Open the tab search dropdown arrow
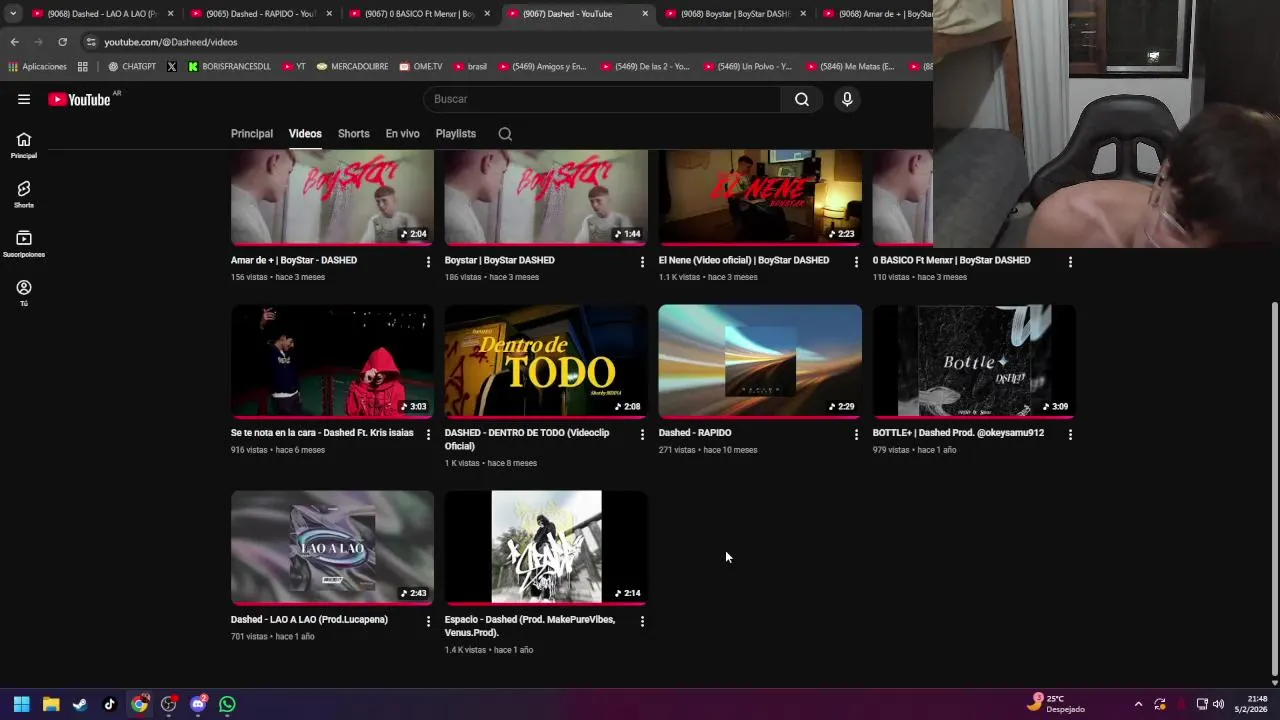 [x=12, y=14]
